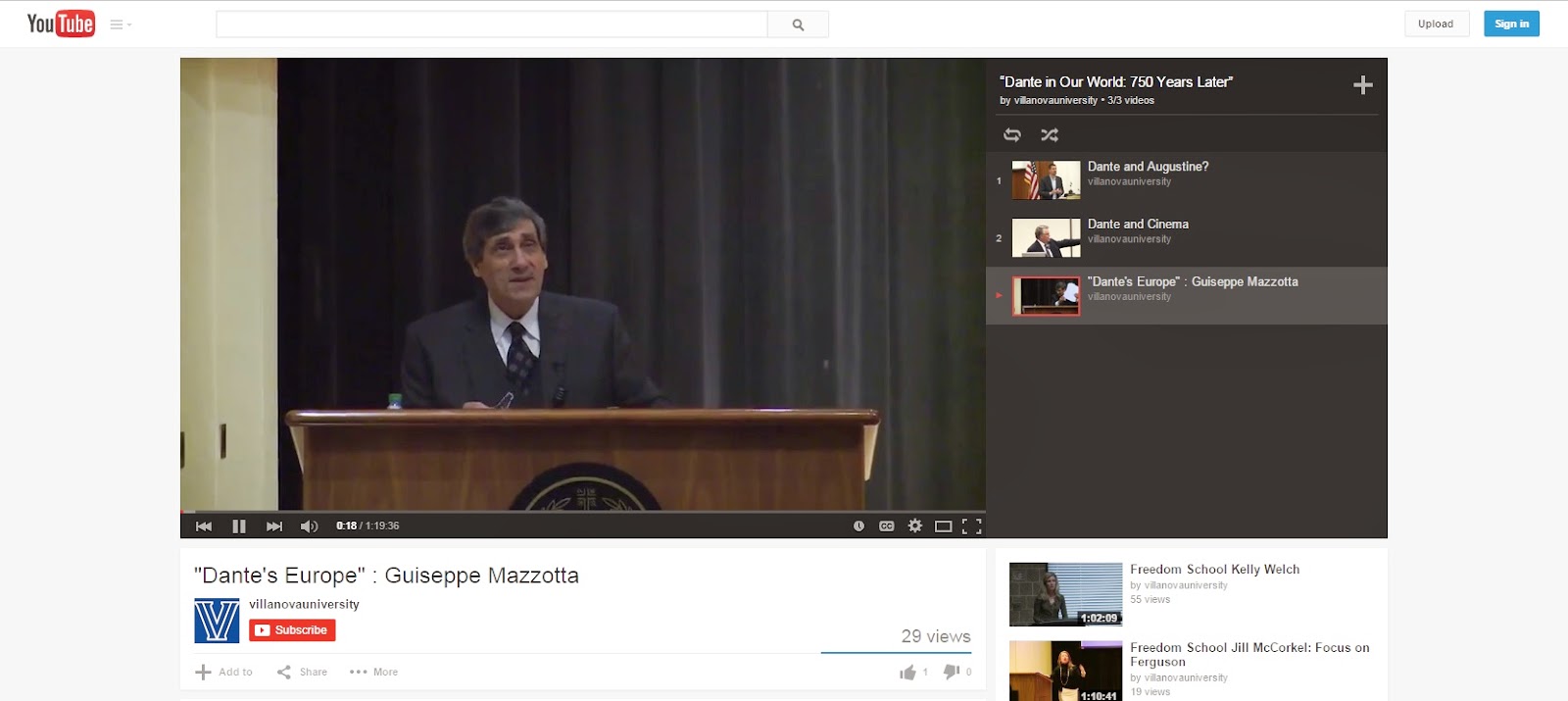Click the 0:18 / 1:19:36 time display
1568x701 pixels.
pyautogui.click(x=367, y=526)
